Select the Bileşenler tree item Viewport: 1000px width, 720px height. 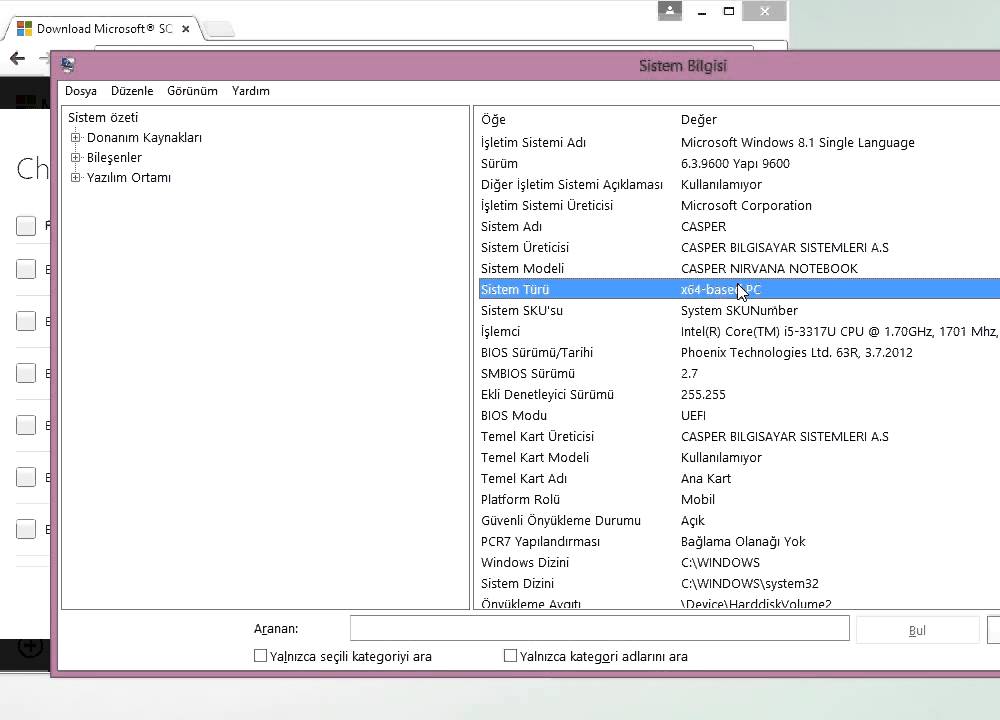(114, 158)
